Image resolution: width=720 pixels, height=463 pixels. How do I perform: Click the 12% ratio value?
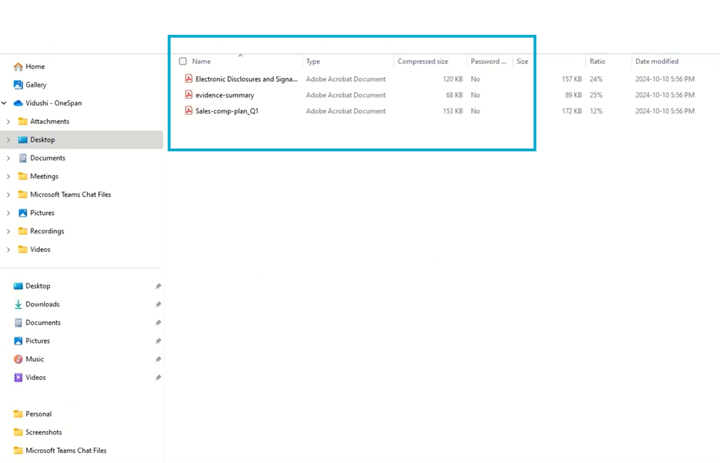[x=596, y=111]
